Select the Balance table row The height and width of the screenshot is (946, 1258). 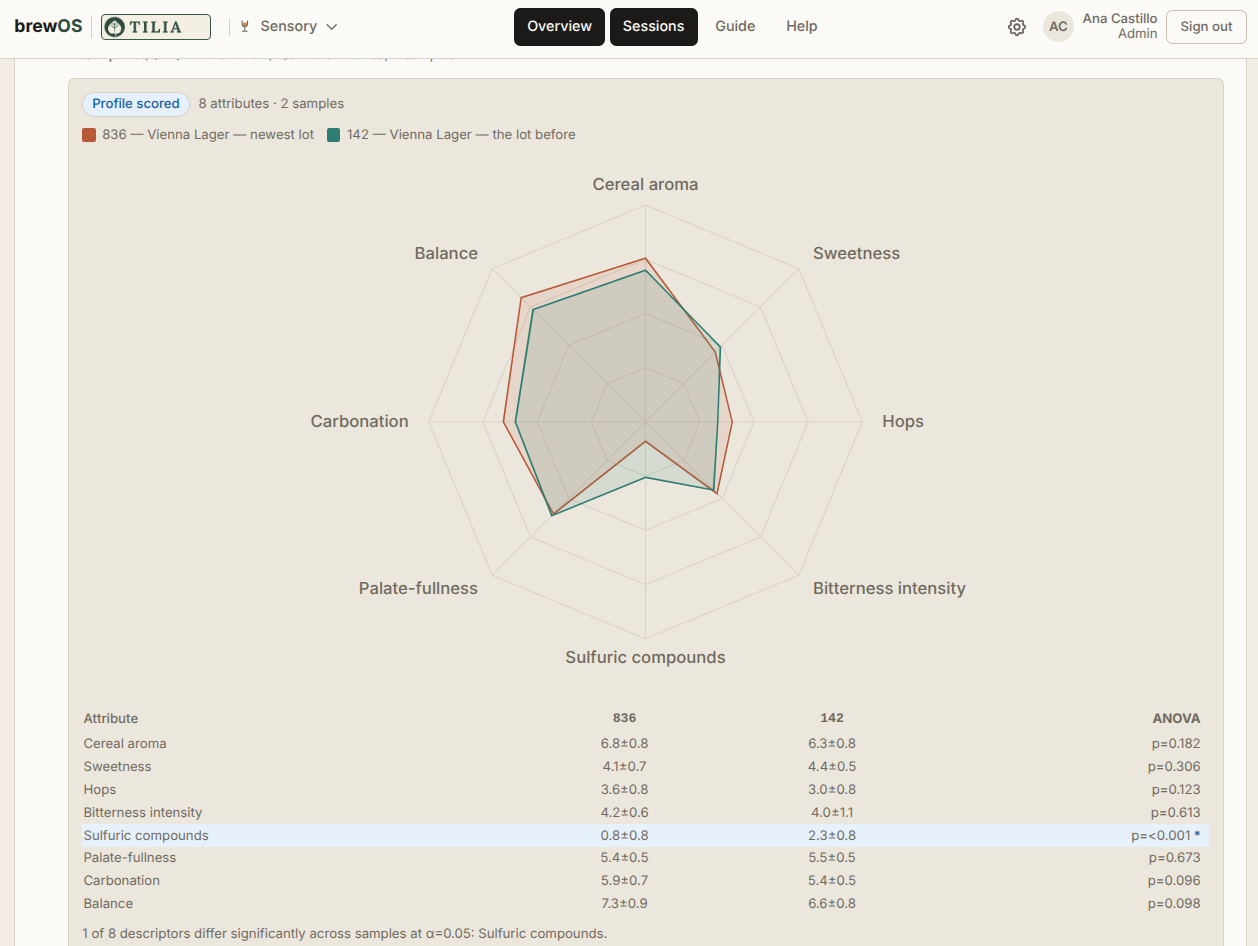pos(645,903)
